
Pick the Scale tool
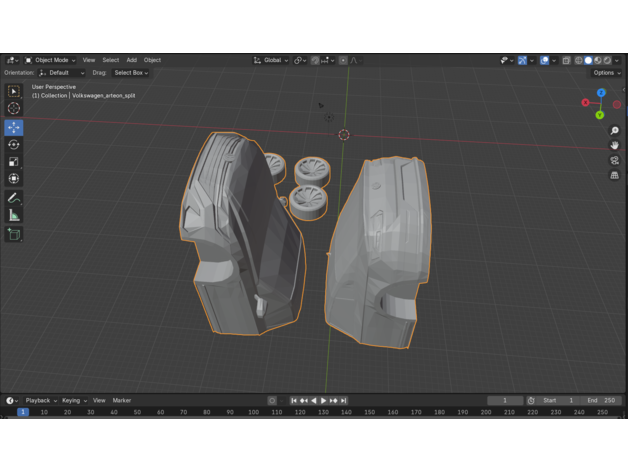pyautogui.click(x=14, y=161)
